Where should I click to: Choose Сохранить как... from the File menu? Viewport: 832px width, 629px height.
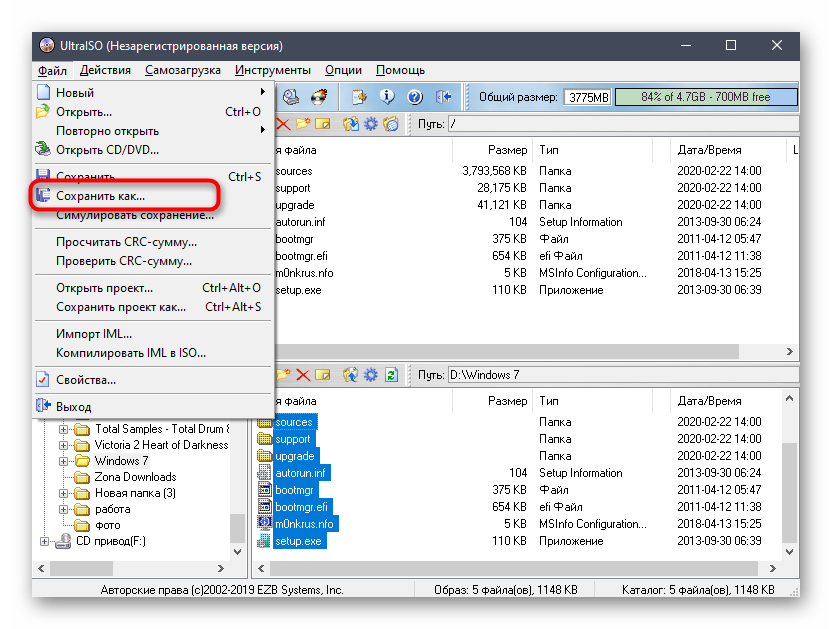click(x=100, y=196)
